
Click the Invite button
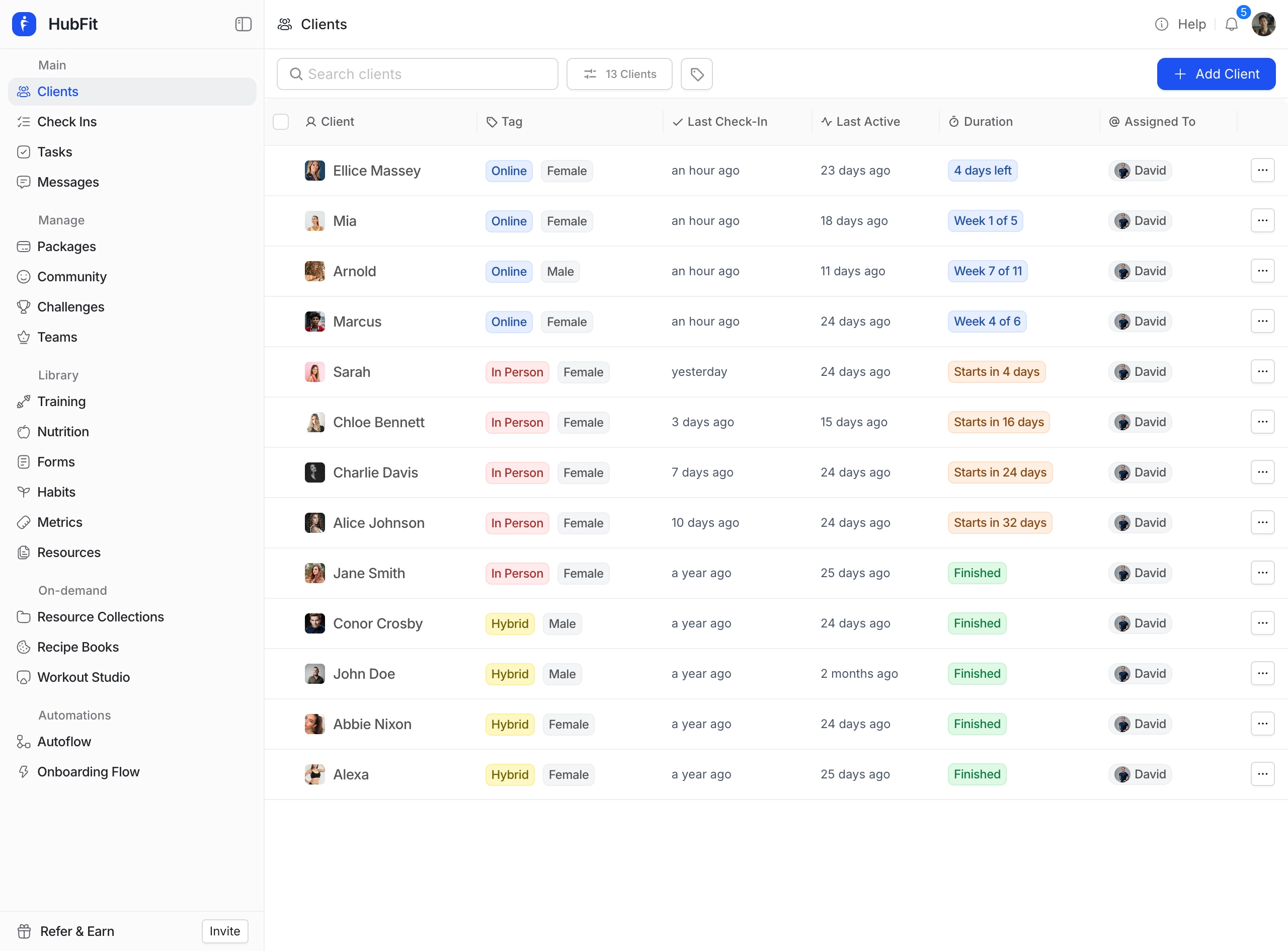[x=224, y=931]
